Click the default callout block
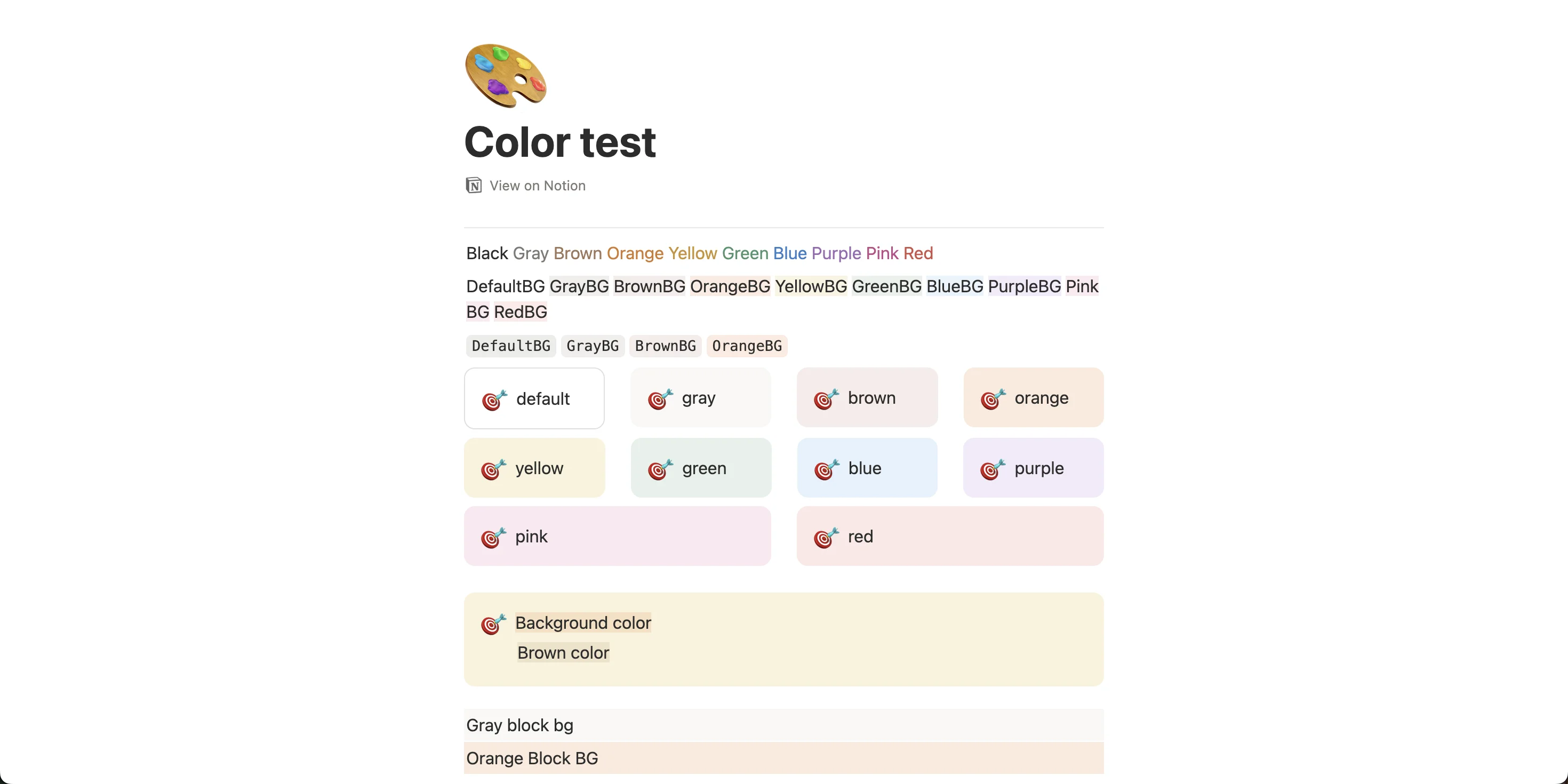This screenshot has height=784, width=1568. tap(534, 399)
